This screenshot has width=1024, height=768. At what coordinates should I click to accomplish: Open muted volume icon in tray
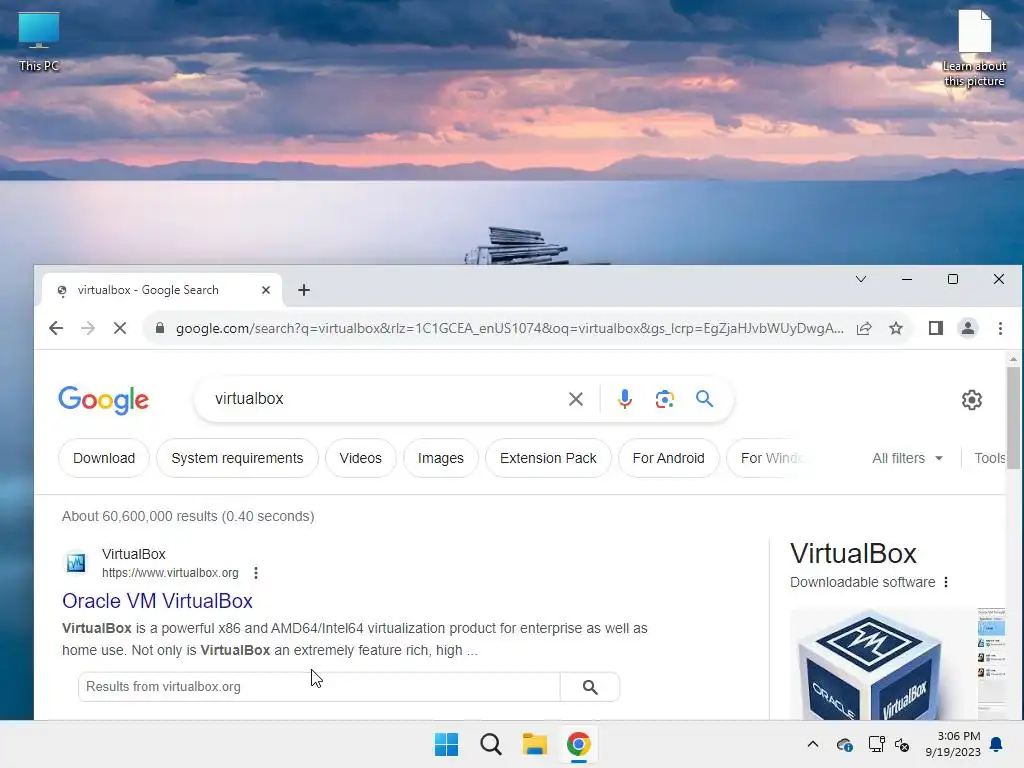[902, 744]
